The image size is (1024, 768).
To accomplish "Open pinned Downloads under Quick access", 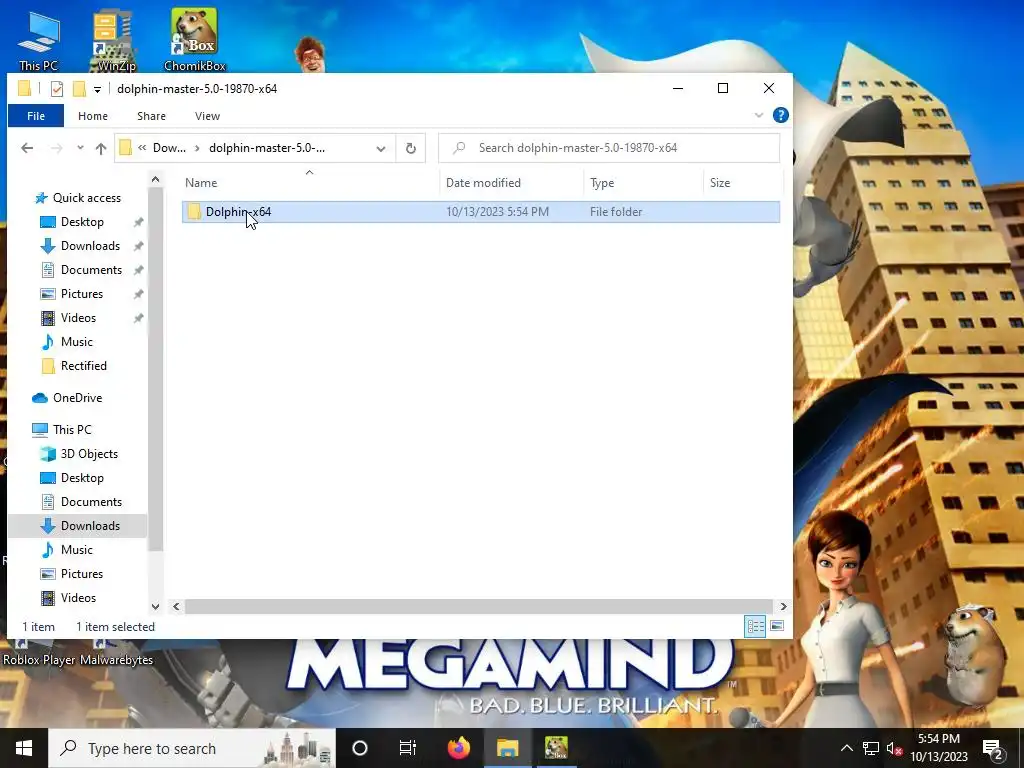I will [x=90, y=246].
